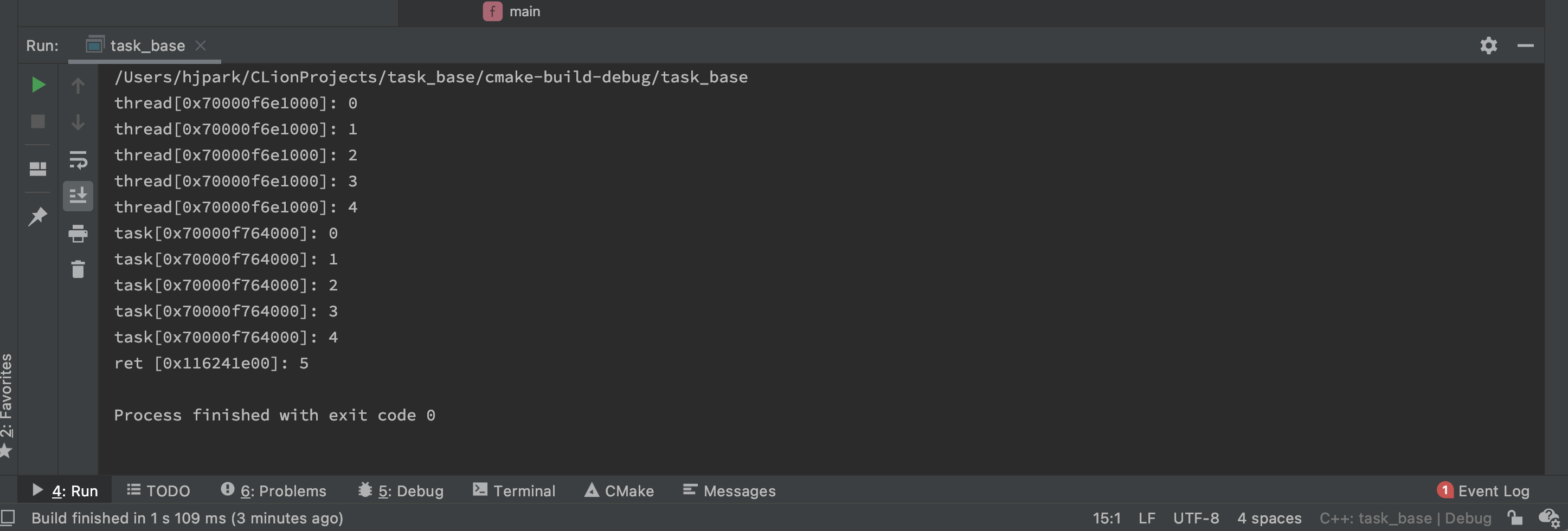Screen dimensions: 1568x531
Task: Open C++ task_base Debug resolve context
Action: 1405,518
